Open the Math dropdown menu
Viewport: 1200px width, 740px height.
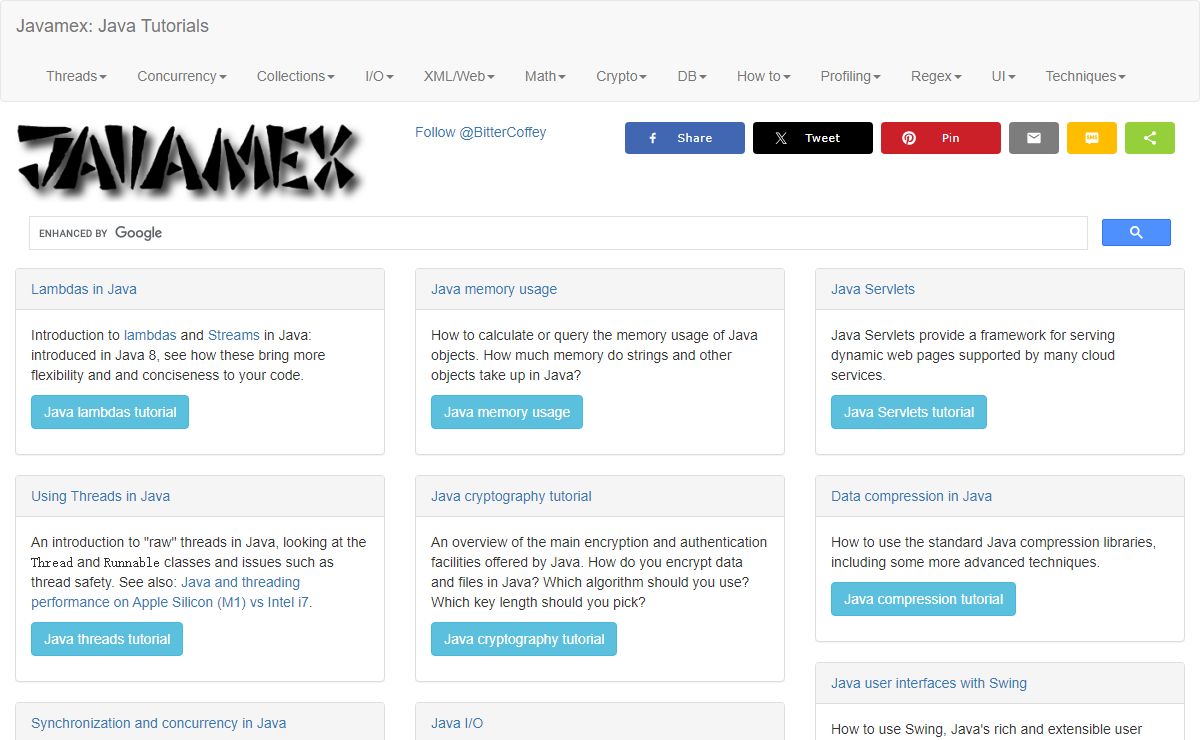point(545,76)
